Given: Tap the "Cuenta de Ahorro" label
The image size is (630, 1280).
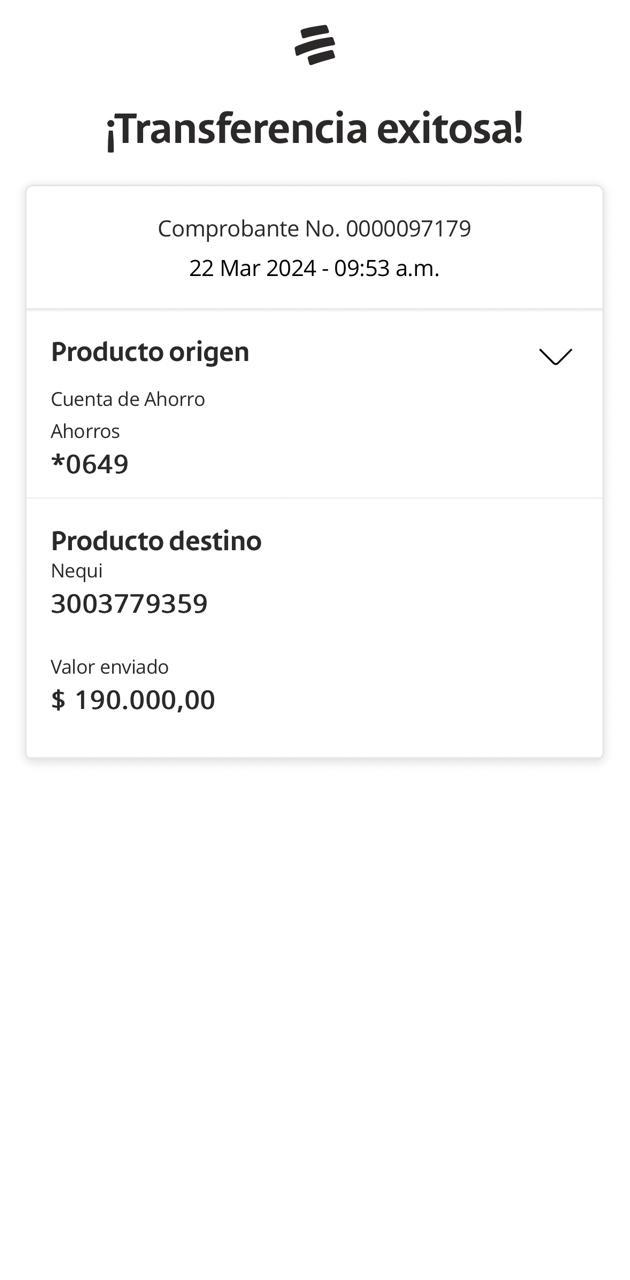Looking at the screenshot, I should coord(128,399).
